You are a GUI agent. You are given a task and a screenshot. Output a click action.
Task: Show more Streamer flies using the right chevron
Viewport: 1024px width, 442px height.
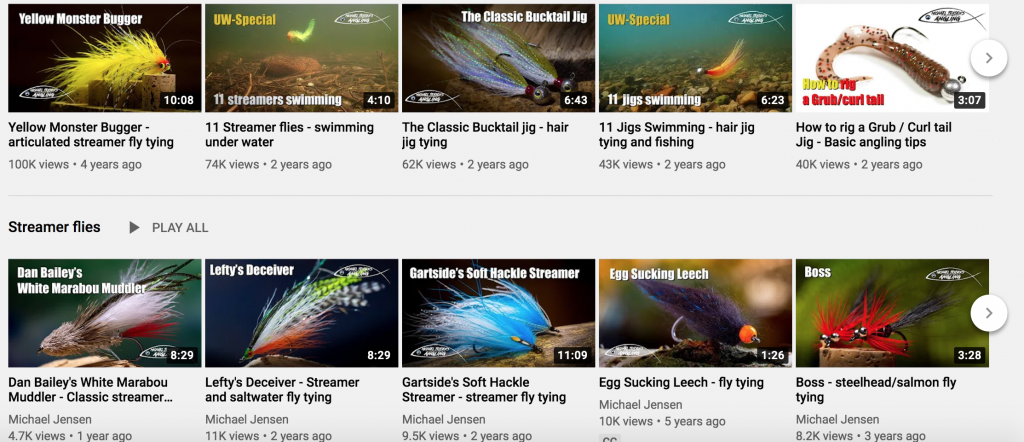tap(988, 313)
